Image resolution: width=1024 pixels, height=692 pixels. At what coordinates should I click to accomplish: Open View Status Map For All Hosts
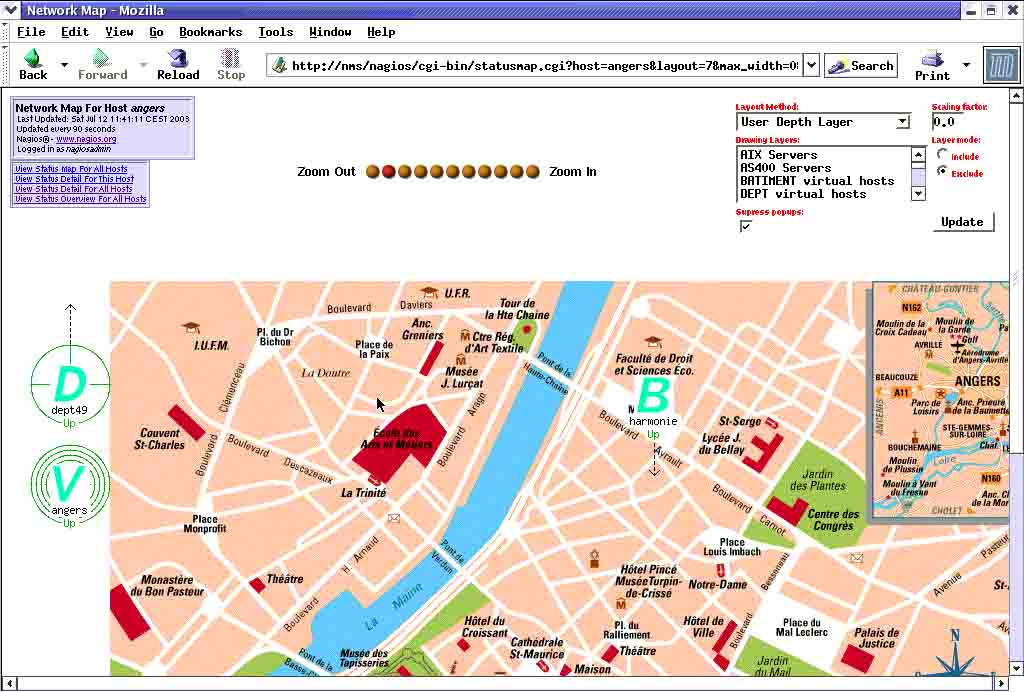[x=71, y=169]
